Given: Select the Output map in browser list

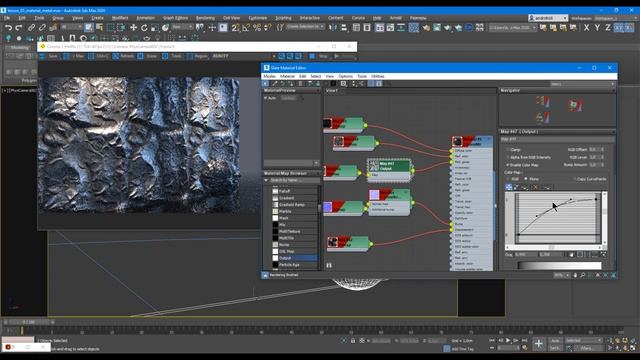Looking at the screenshot, I should point(294,258).
